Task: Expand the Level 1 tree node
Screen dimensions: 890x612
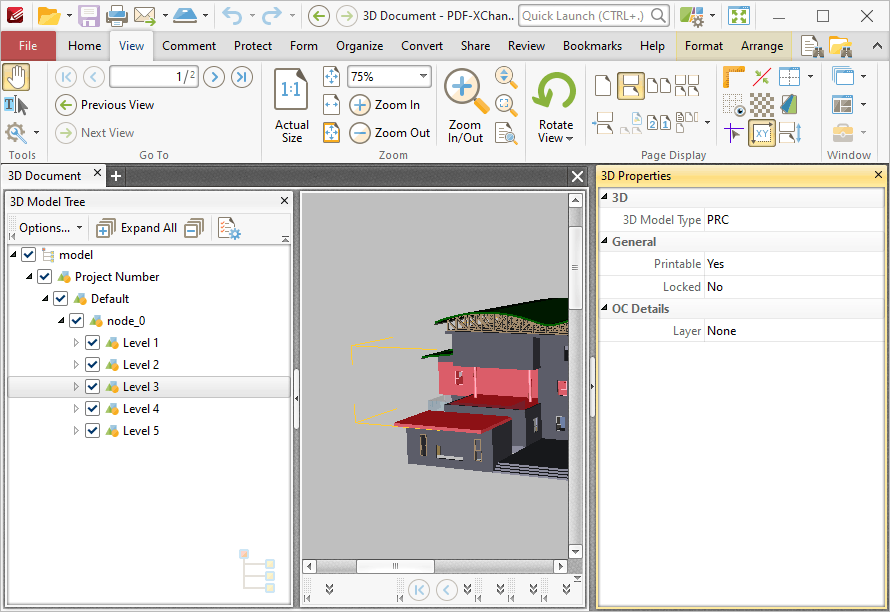Action: point(76,343)
